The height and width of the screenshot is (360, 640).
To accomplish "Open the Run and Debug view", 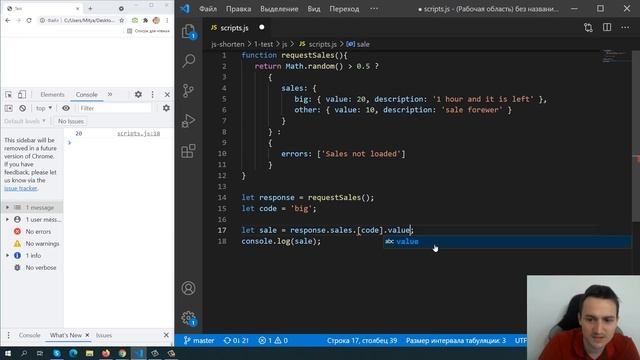I will [188, 121].
